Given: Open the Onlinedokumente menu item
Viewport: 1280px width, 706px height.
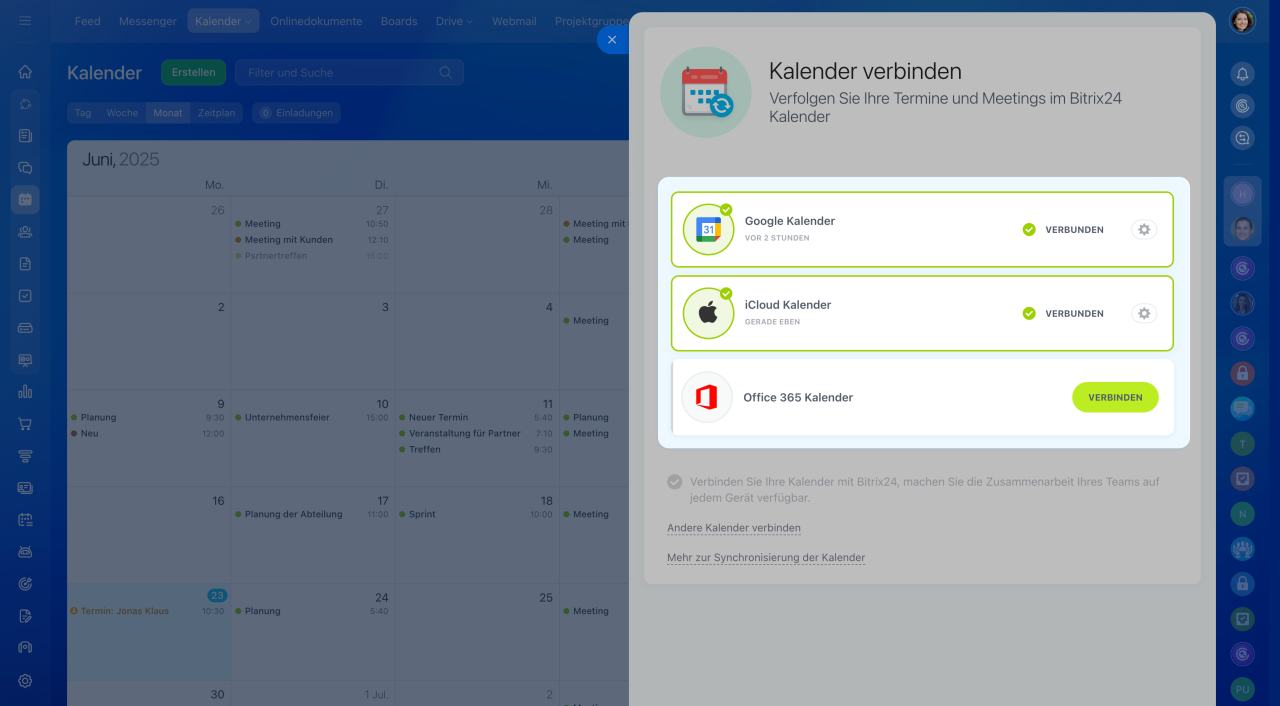Looking at the screenshot, I should 316,21.
